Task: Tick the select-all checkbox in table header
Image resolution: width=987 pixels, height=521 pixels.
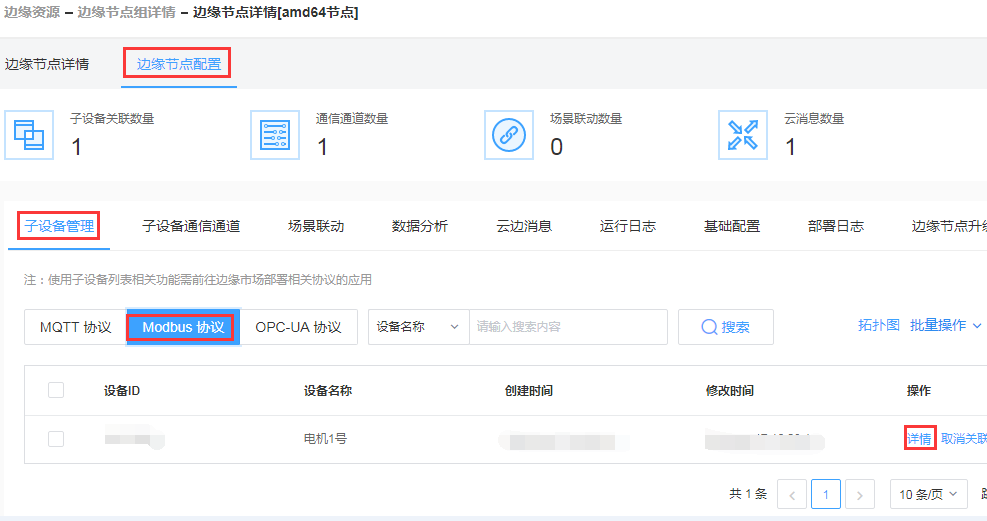Action: (56, 390)
